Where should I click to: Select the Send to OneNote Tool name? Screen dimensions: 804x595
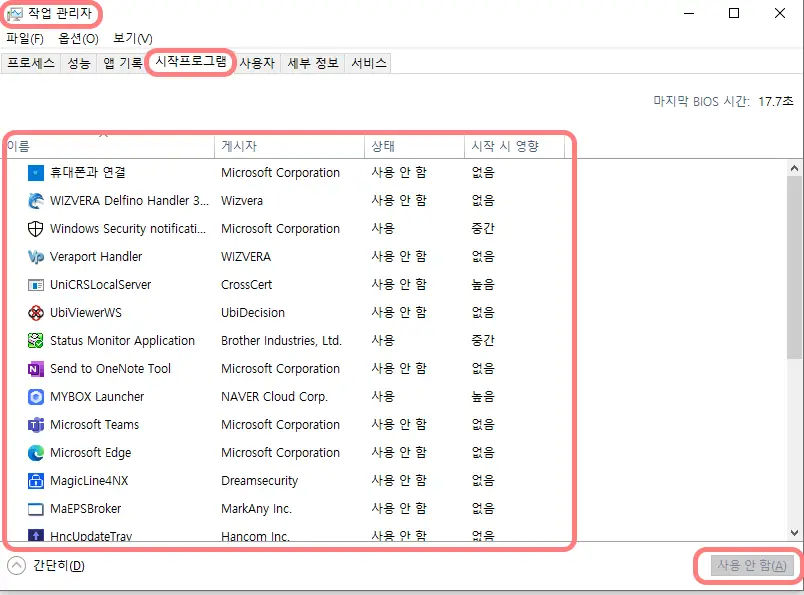(x=110, y=369)
